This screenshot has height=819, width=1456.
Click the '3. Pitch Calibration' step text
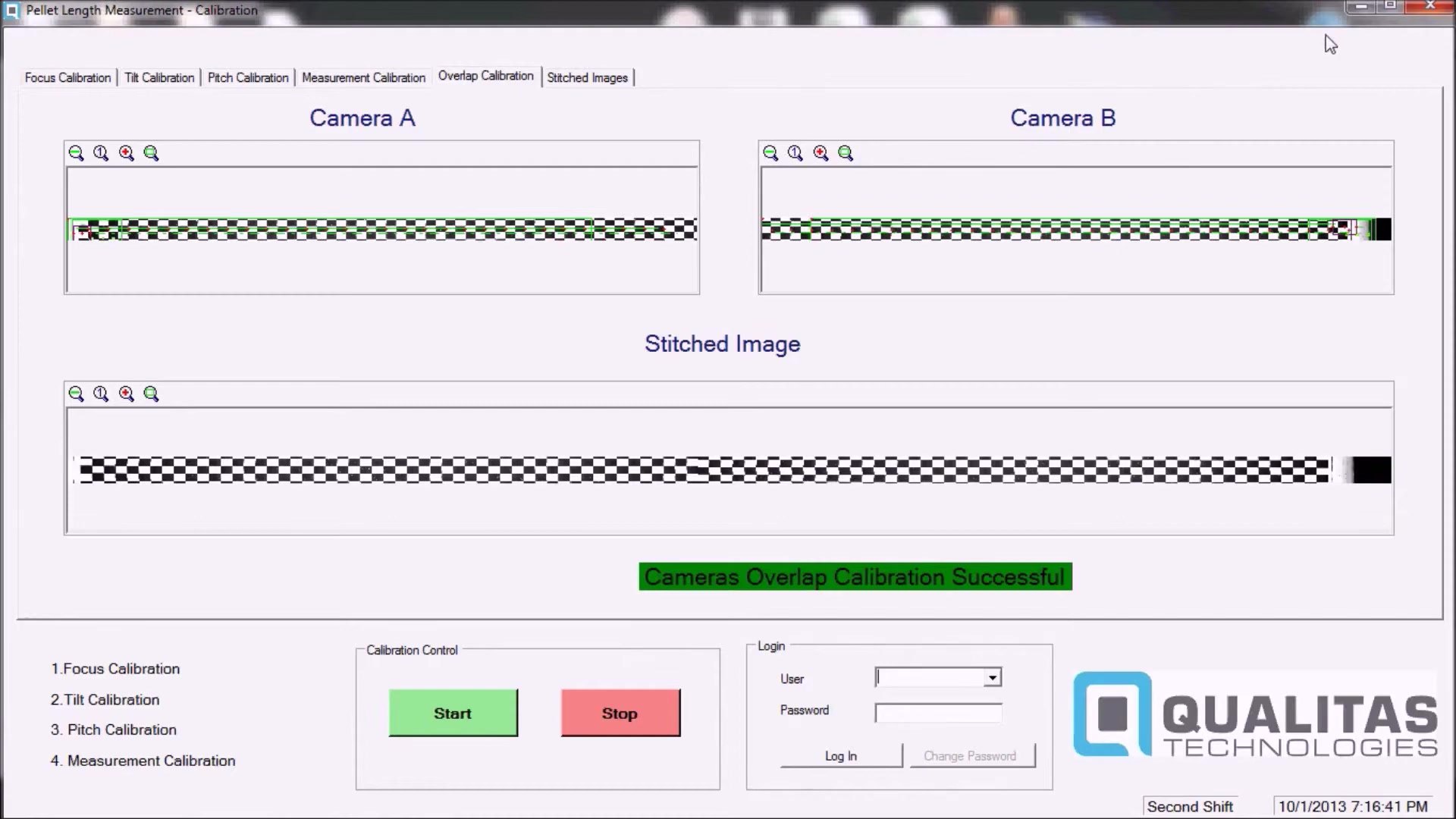point(114,730)
